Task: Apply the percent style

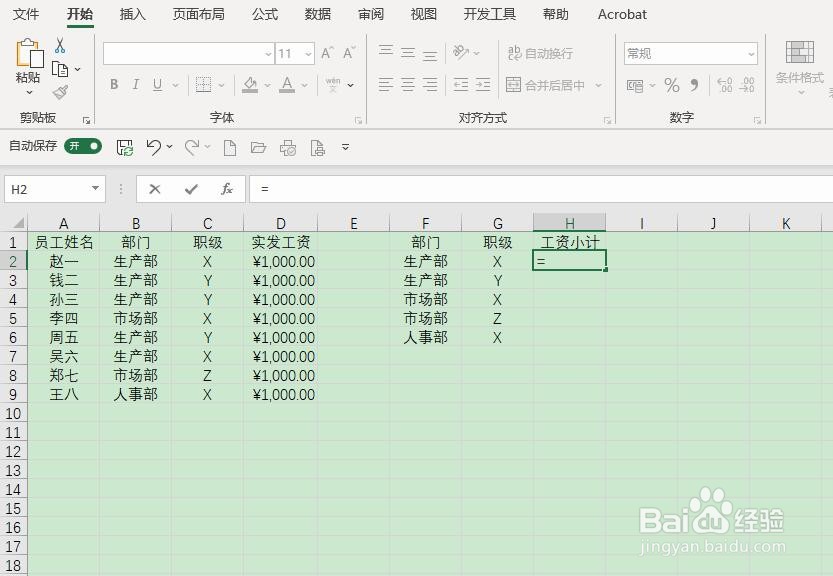Action: point(672,85)
